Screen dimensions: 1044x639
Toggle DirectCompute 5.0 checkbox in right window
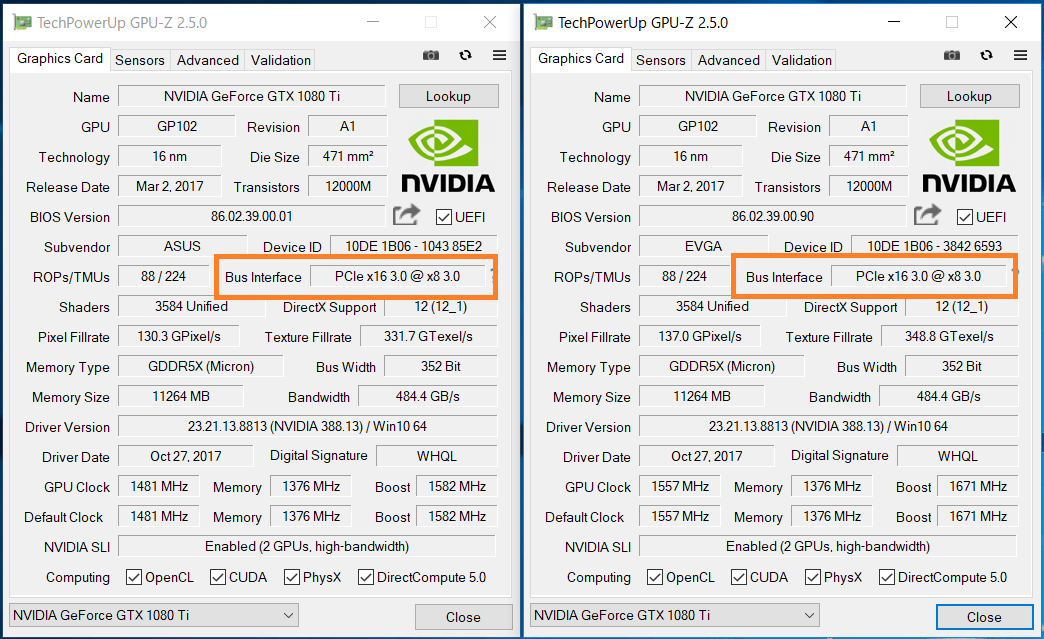point(886,577)
